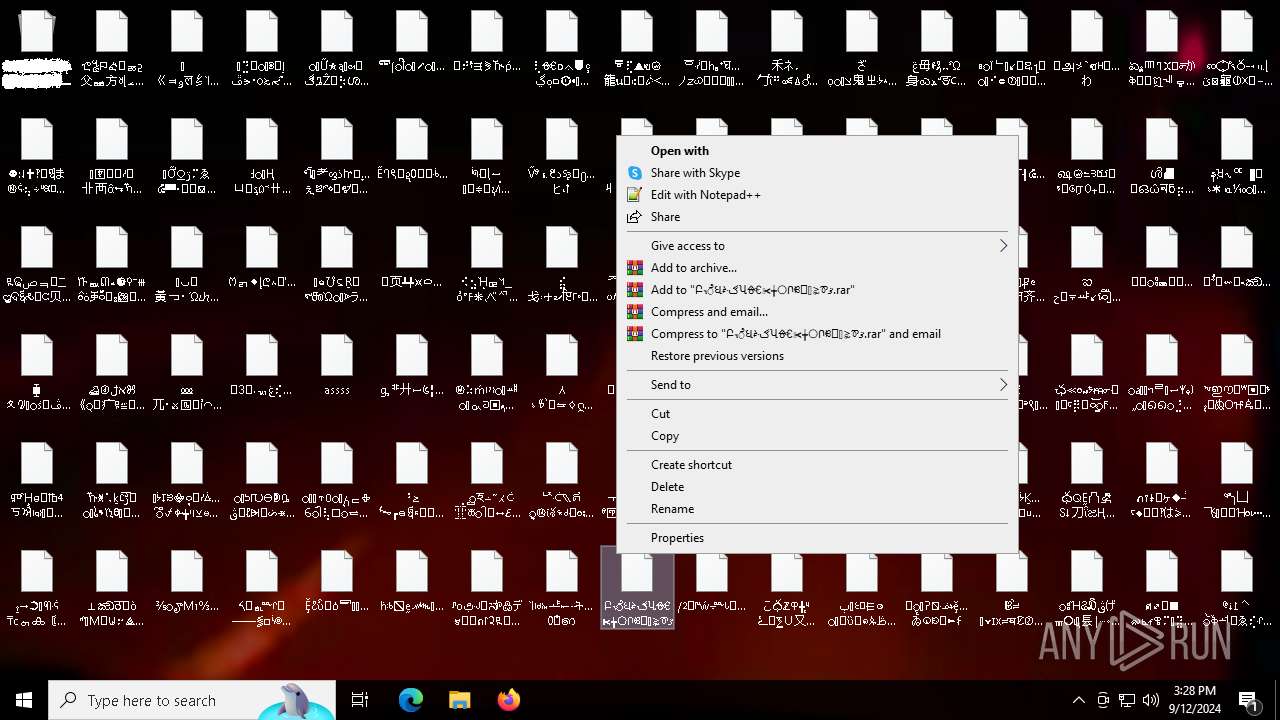The width and height of the screenshot is (1280, 720).
Task: Choose Rename in the context menu
Action: pos(817,509)
